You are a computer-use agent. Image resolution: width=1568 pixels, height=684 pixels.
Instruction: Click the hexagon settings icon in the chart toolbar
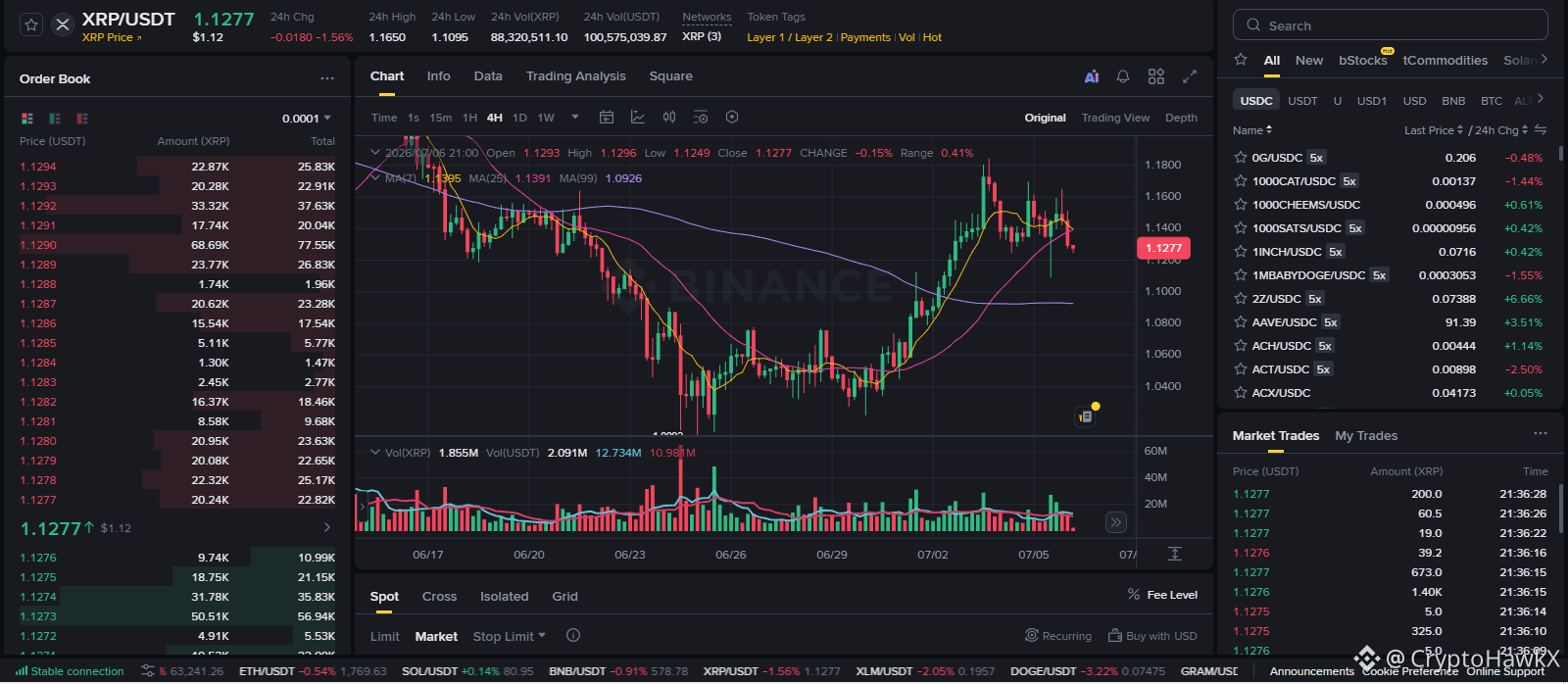732,117
